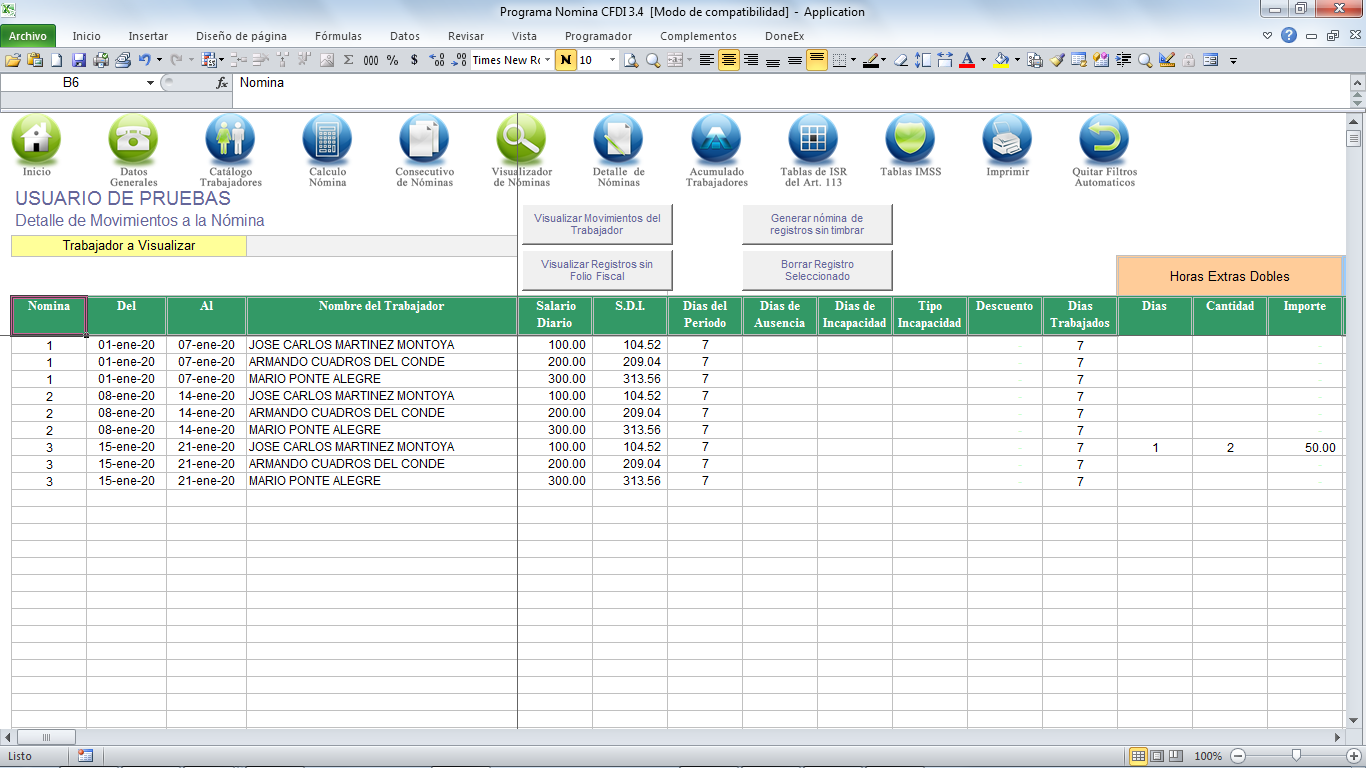This screenshot has height=768, width=1366.
Task: Open the Fórmulas ribbon tab
Action: (x=338, y=36)
